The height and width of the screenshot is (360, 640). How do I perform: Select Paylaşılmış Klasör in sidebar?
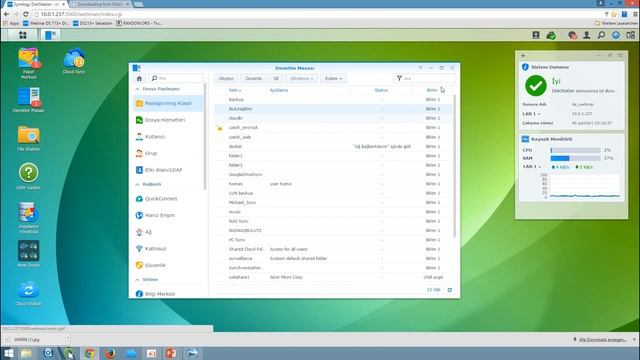[x=168, y=103]
